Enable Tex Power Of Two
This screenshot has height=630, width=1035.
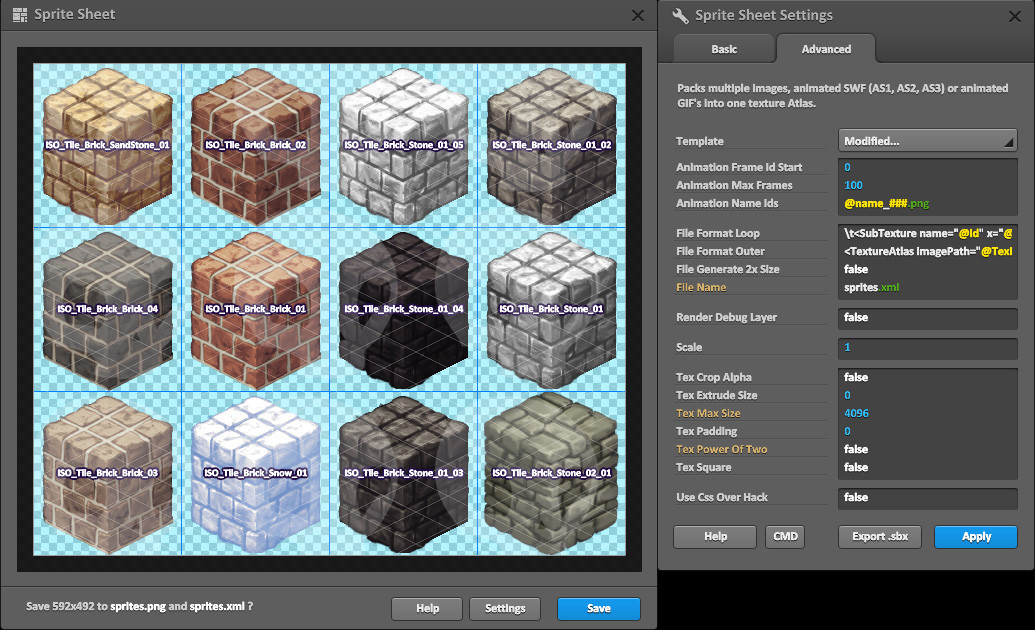click(927, 449)
